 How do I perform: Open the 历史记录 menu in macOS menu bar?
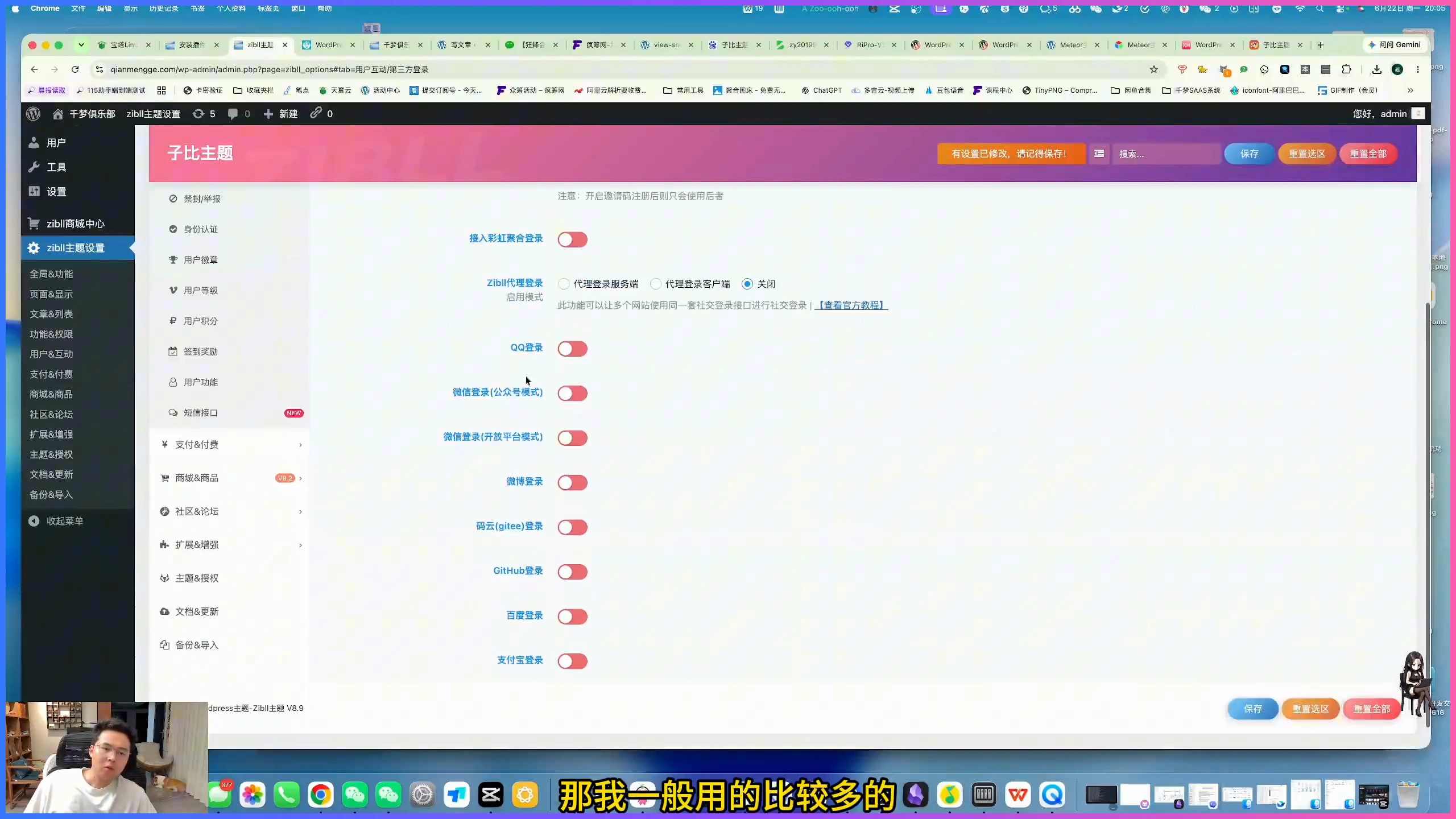[x=164, y=9]
